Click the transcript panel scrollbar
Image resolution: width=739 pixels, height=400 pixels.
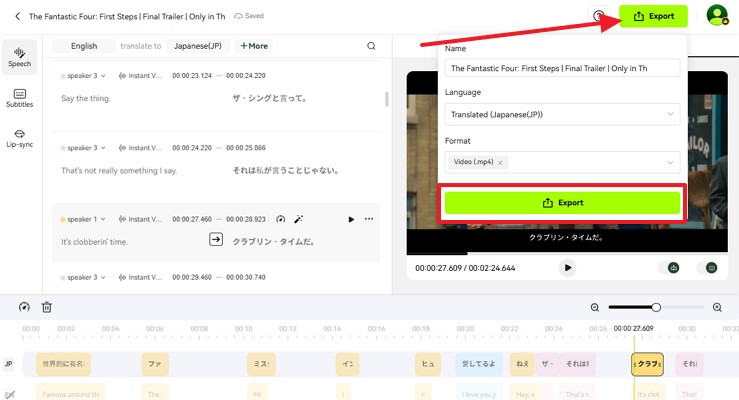pos(387,99)
